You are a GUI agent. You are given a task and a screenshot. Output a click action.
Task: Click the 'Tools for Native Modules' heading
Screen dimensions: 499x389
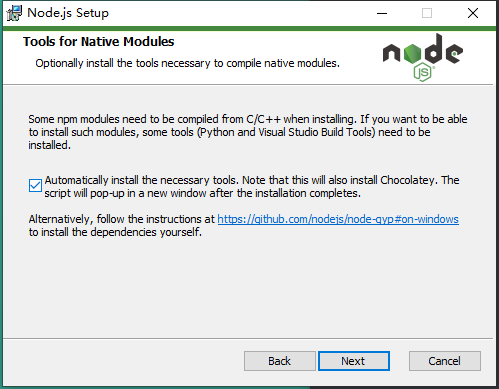point(98,42)
